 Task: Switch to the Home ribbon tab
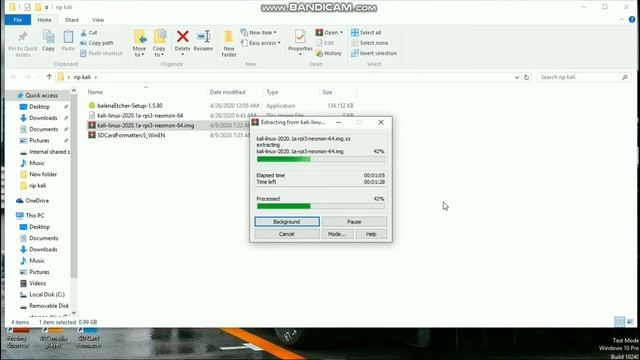tap(44, 20)
